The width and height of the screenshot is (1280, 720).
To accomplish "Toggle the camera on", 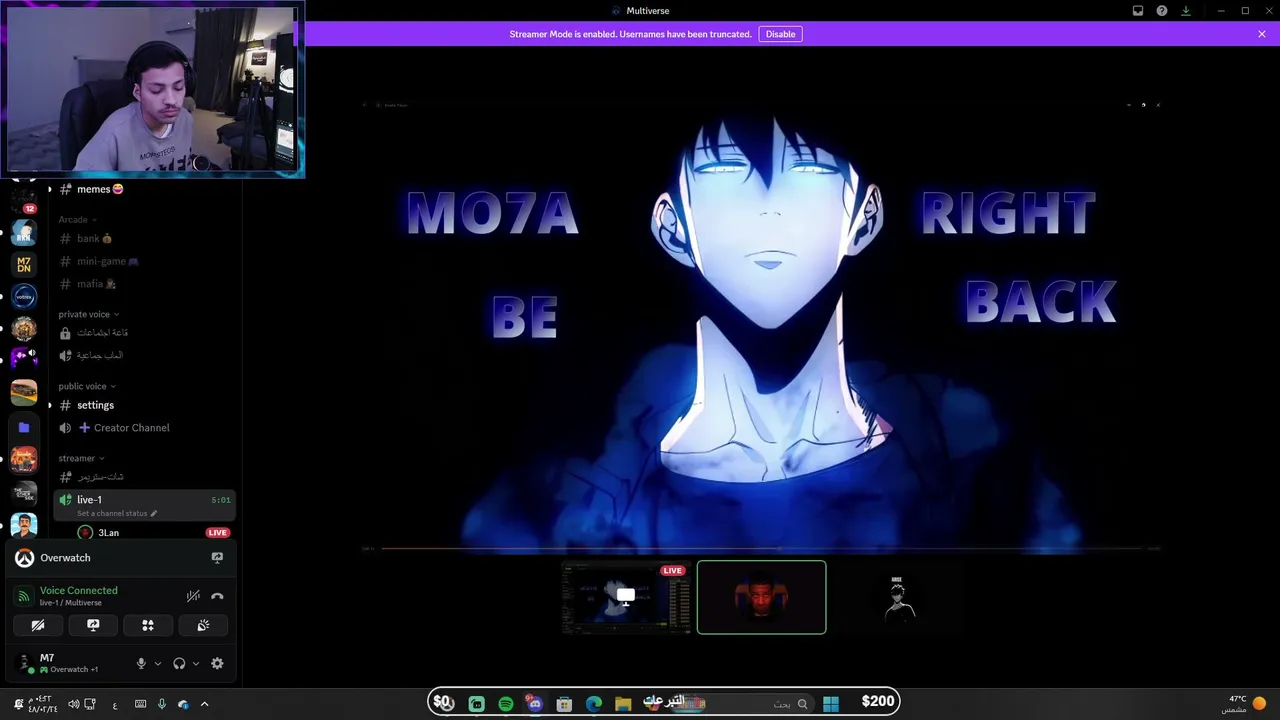I will pyautogui.click(x=38, y=625).
